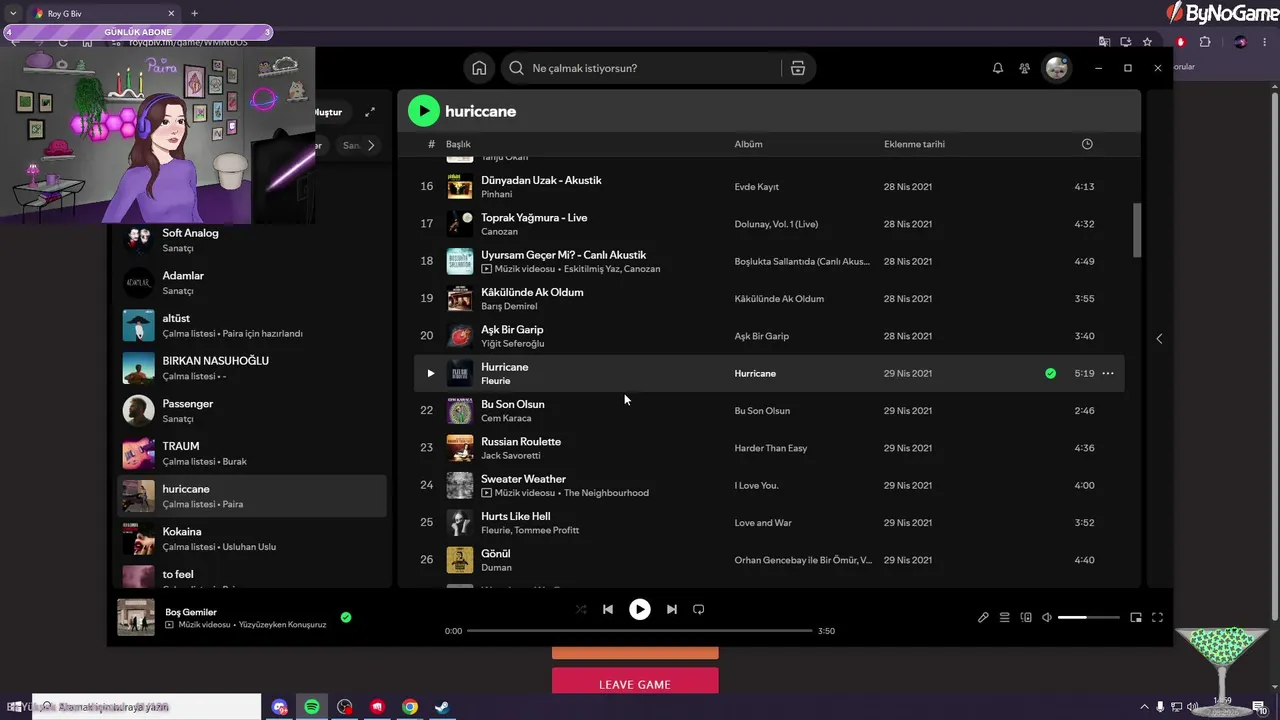Seek on the song progress bar

639,631
